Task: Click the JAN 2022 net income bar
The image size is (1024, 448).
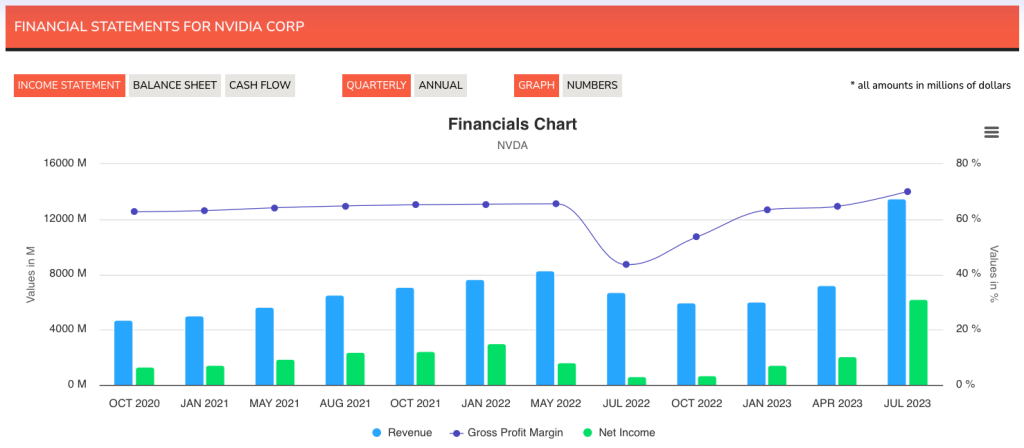Action: point(496,364)
